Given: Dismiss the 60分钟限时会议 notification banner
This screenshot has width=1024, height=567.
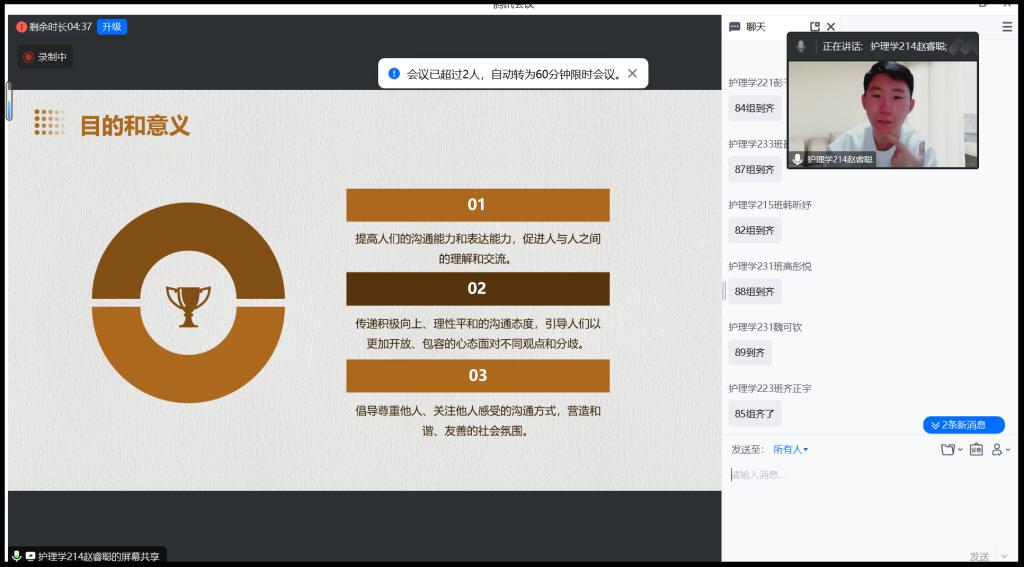Looking at the screenshot, I should tap(632, 73).
